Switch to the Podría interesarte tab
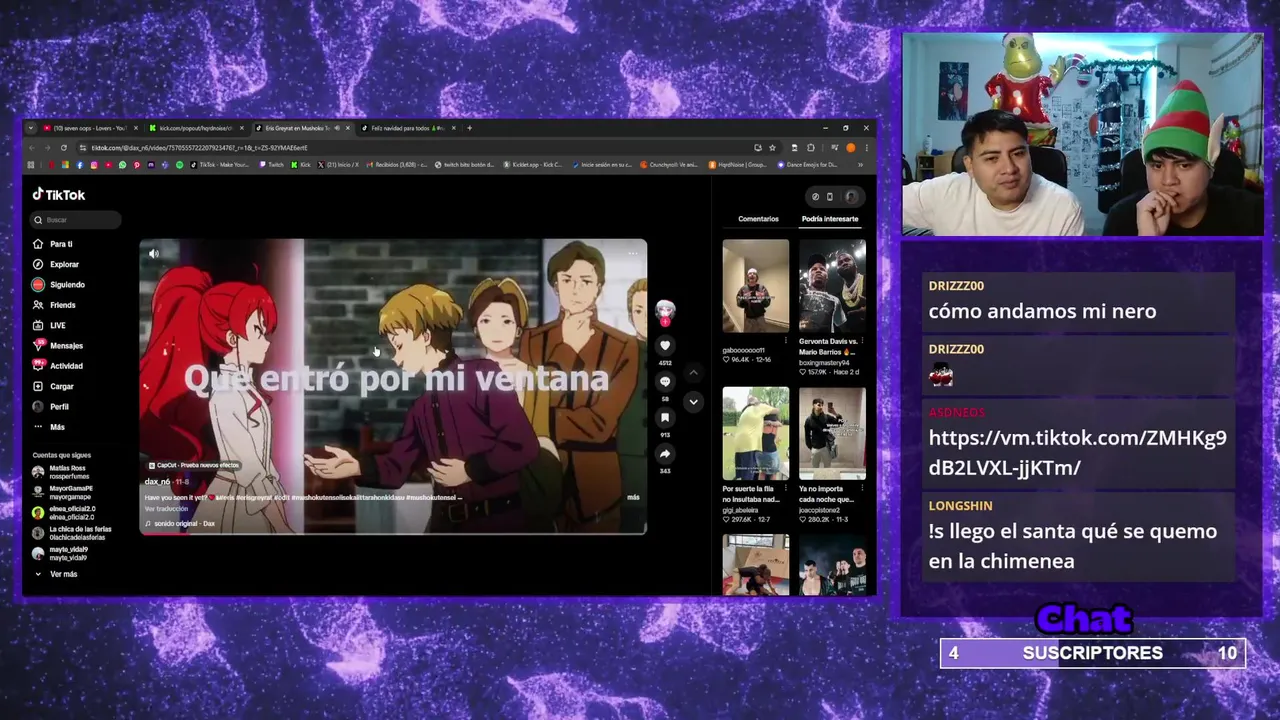The width and height of the screenshot is (1280, 720). click(830, 219)
